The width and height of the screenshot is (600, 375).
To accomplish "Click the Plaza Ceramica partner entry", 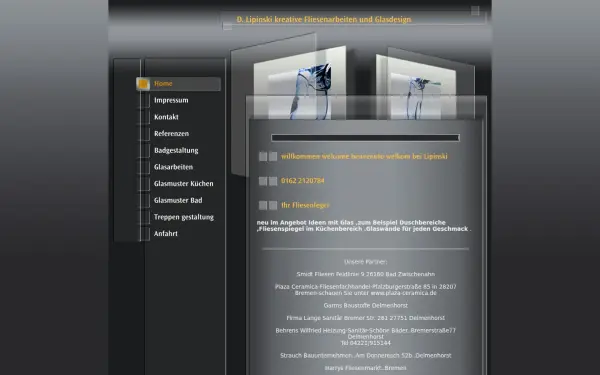I will [x=365, y=290].
